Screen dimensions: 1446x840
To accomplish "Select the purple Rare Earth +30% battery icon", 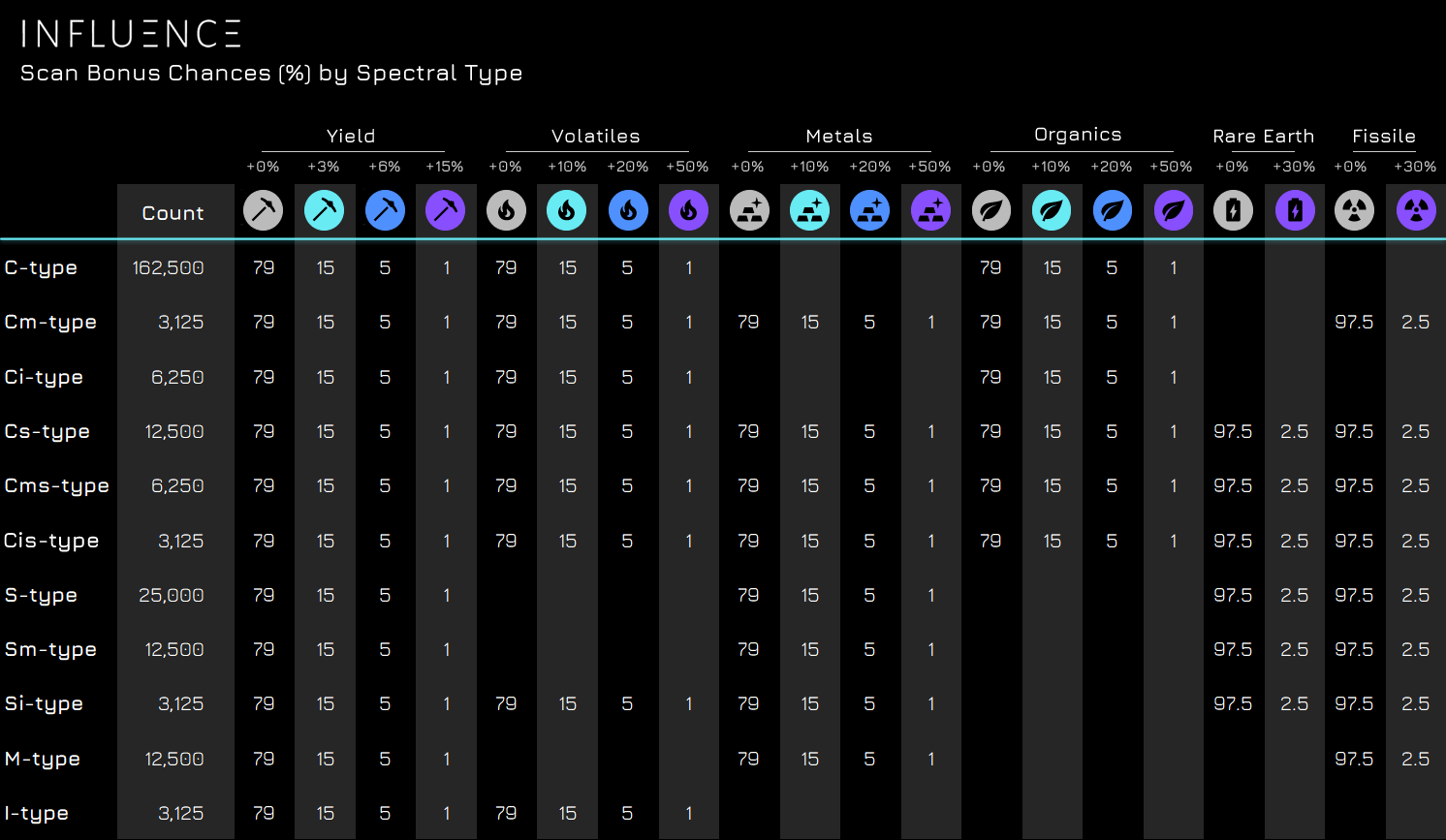I will 1295,210.
